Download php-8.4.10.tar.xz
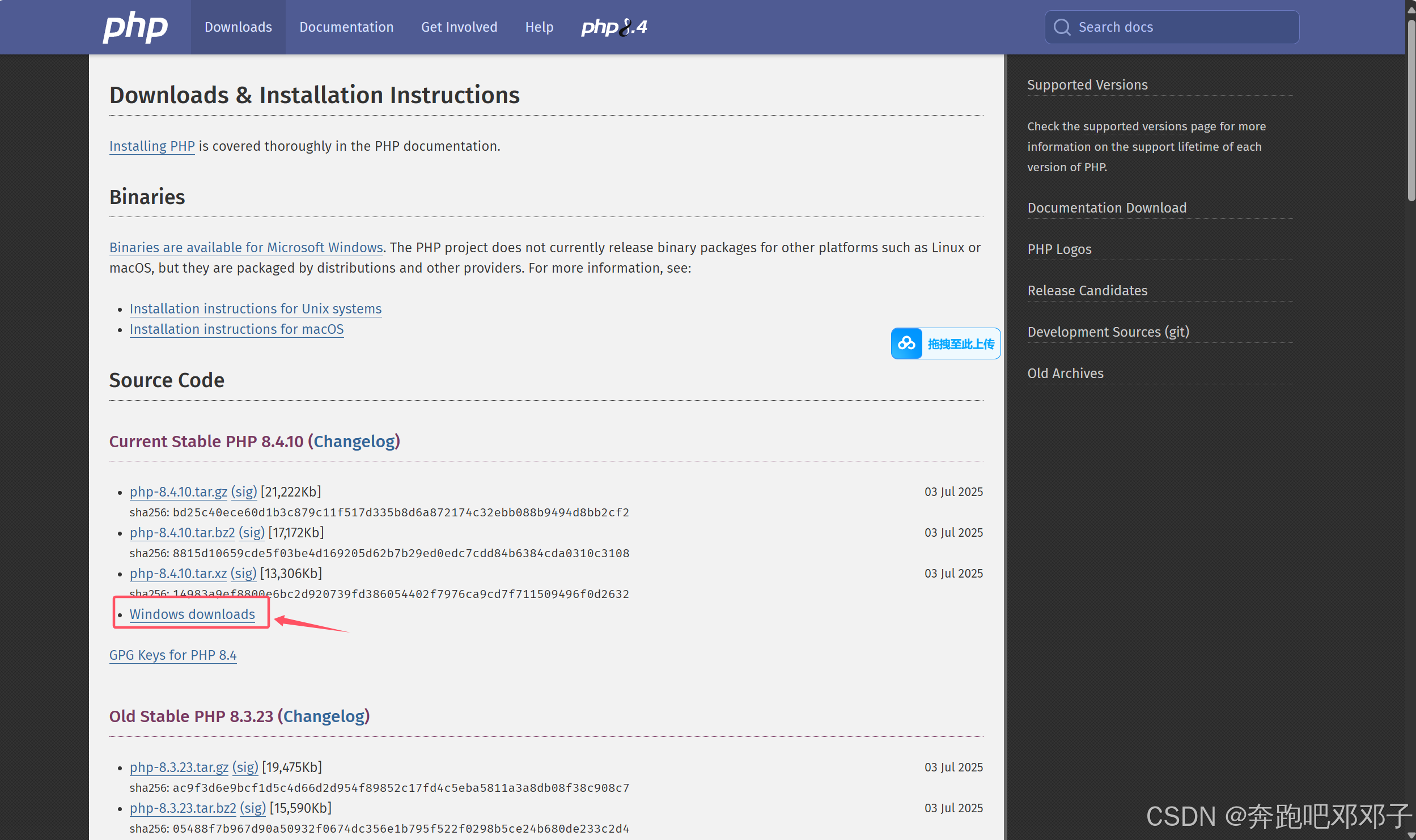 [178, 574]
